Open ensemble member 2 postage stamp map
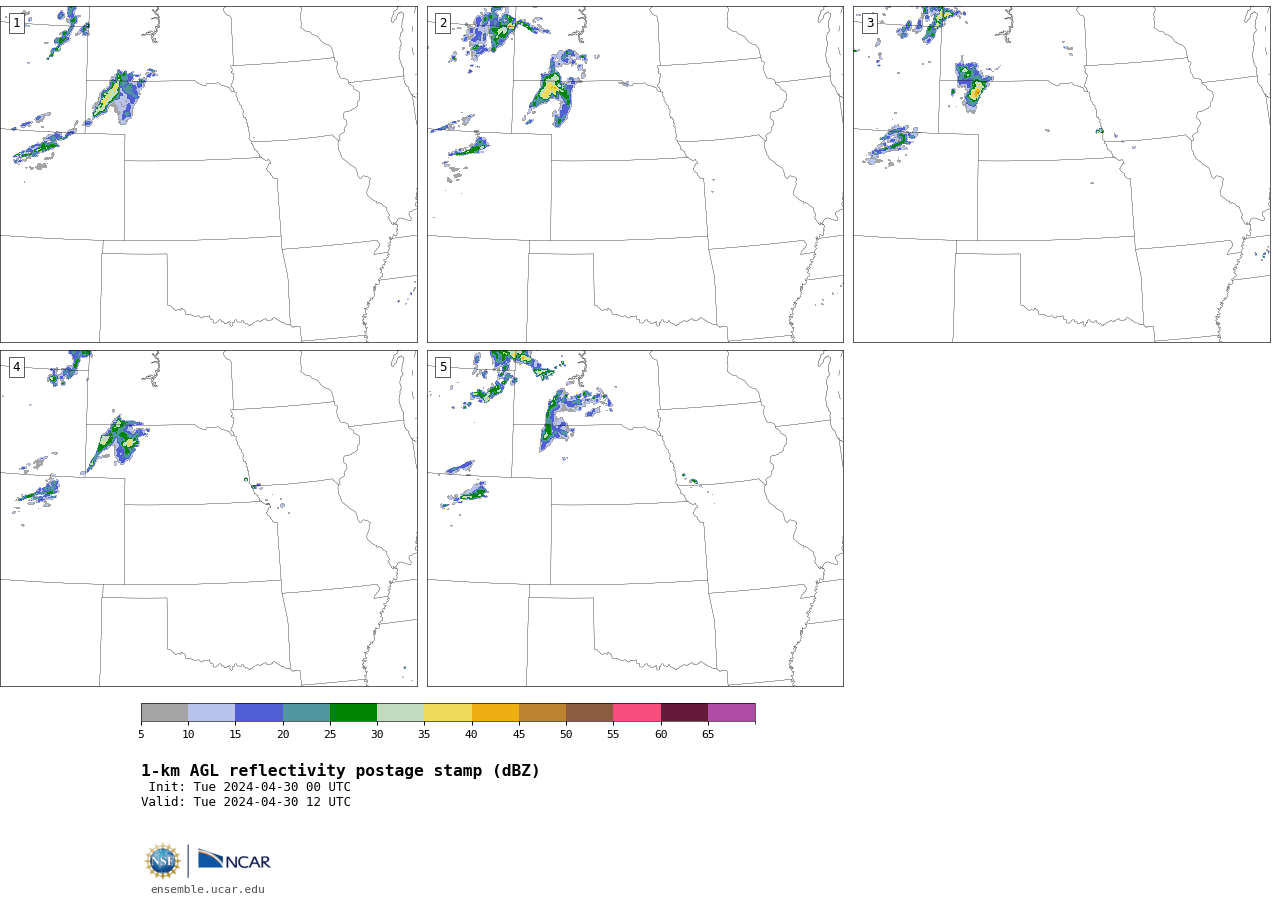Screen dimensions: 1280x901 [x=635, y=174]
